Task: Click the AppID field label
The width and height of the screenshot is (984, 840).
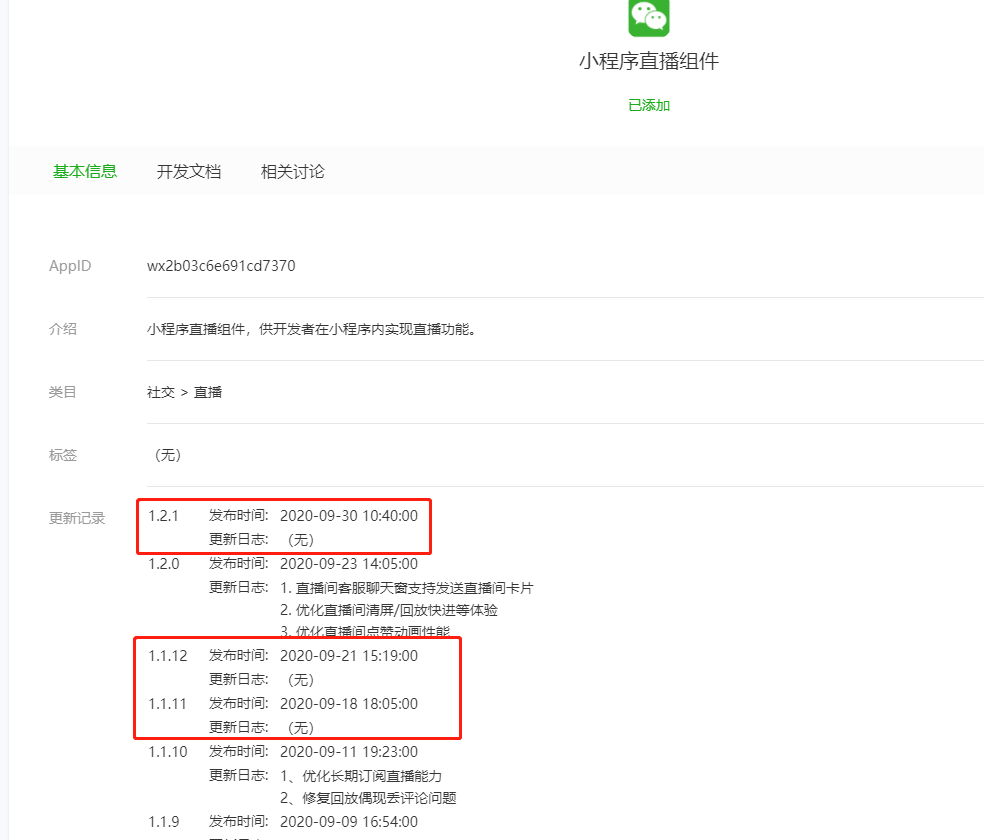Action: tap(70, 266)
